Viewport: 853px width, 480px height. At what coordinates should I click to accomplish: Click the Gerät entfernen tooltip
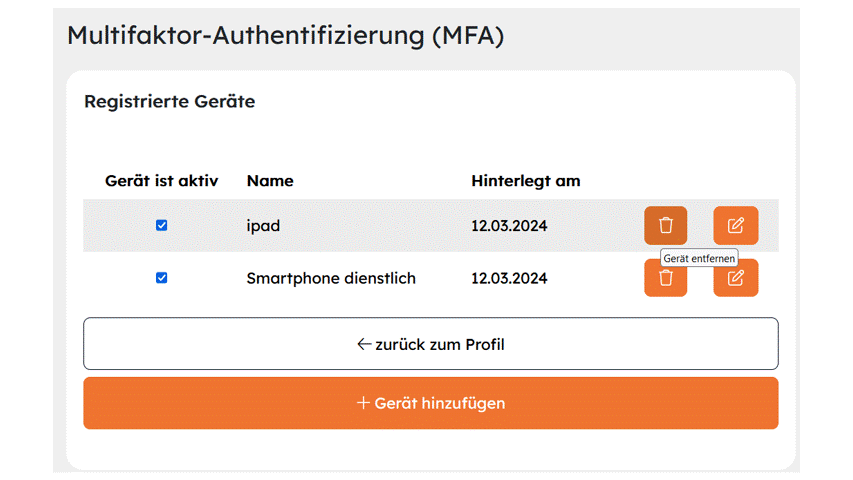coord(699,259)
